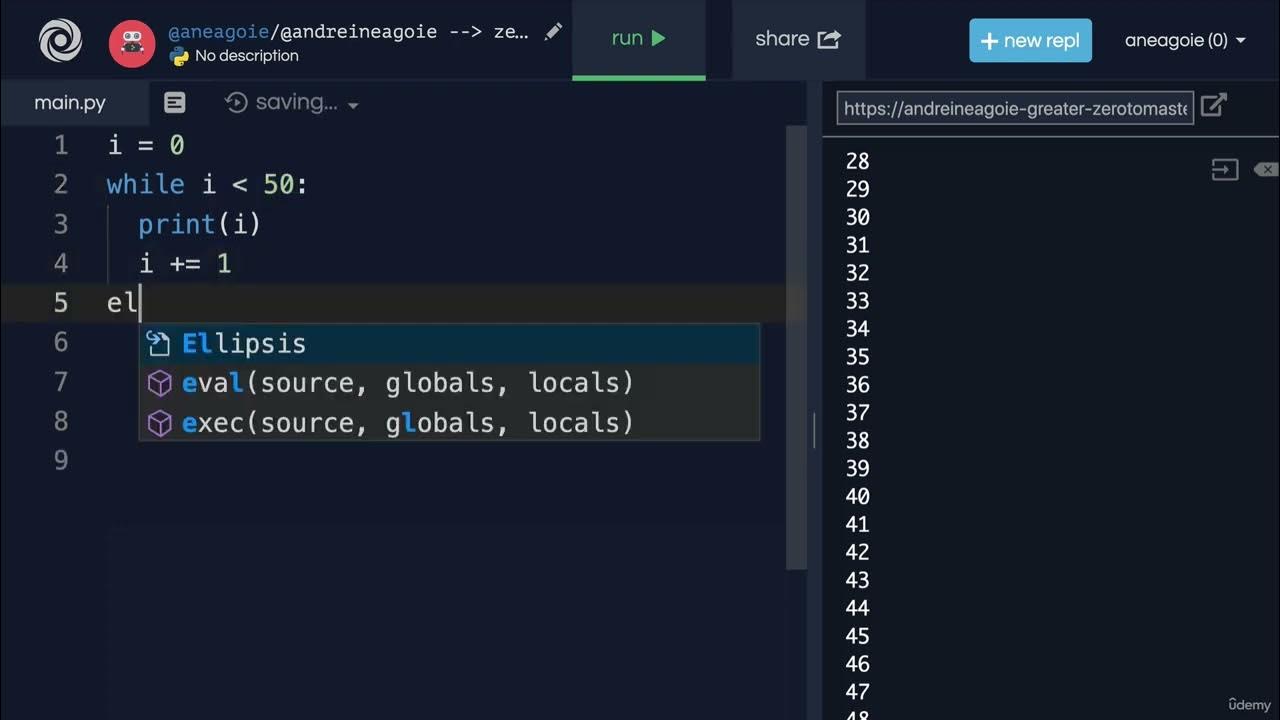
Task: Click the history icon next to saving
Action: click(x=236, y=102)
